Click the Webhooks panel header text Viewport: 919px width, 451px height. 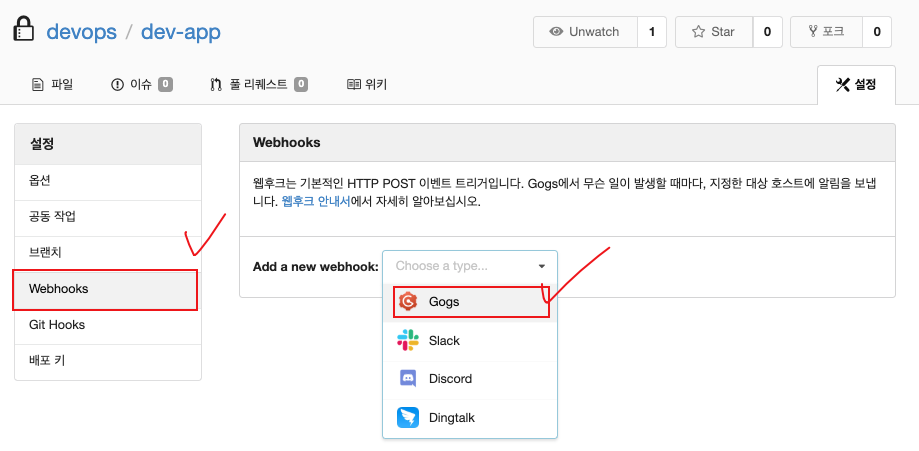[287, 143]
